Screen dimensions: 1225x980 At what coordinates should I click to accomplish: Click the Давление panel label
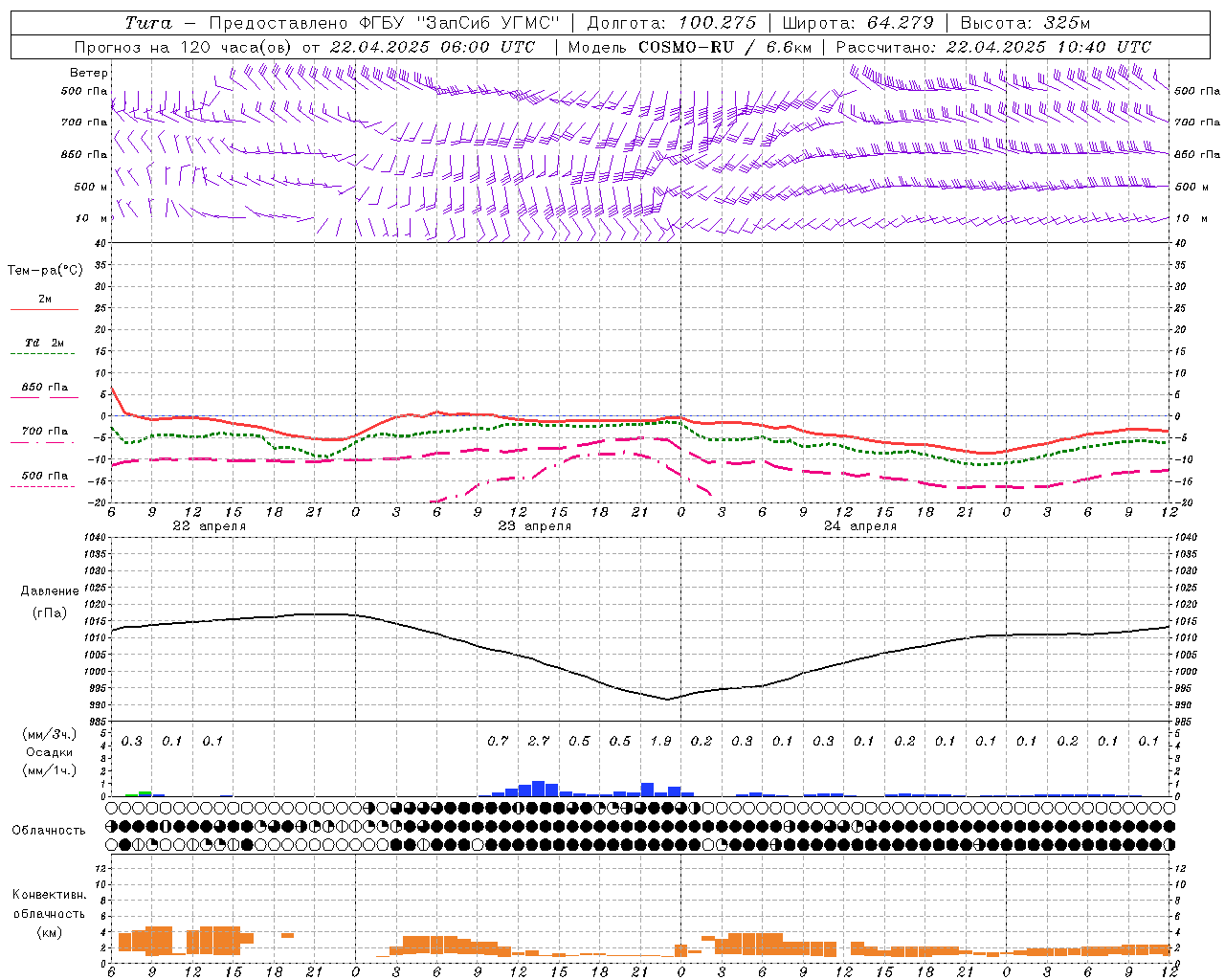[x=50, y=591]
